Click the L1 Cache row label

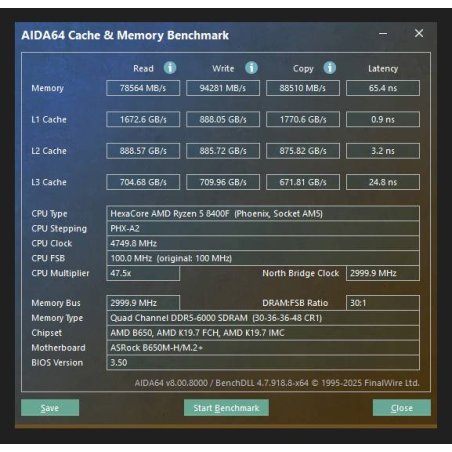49,119
